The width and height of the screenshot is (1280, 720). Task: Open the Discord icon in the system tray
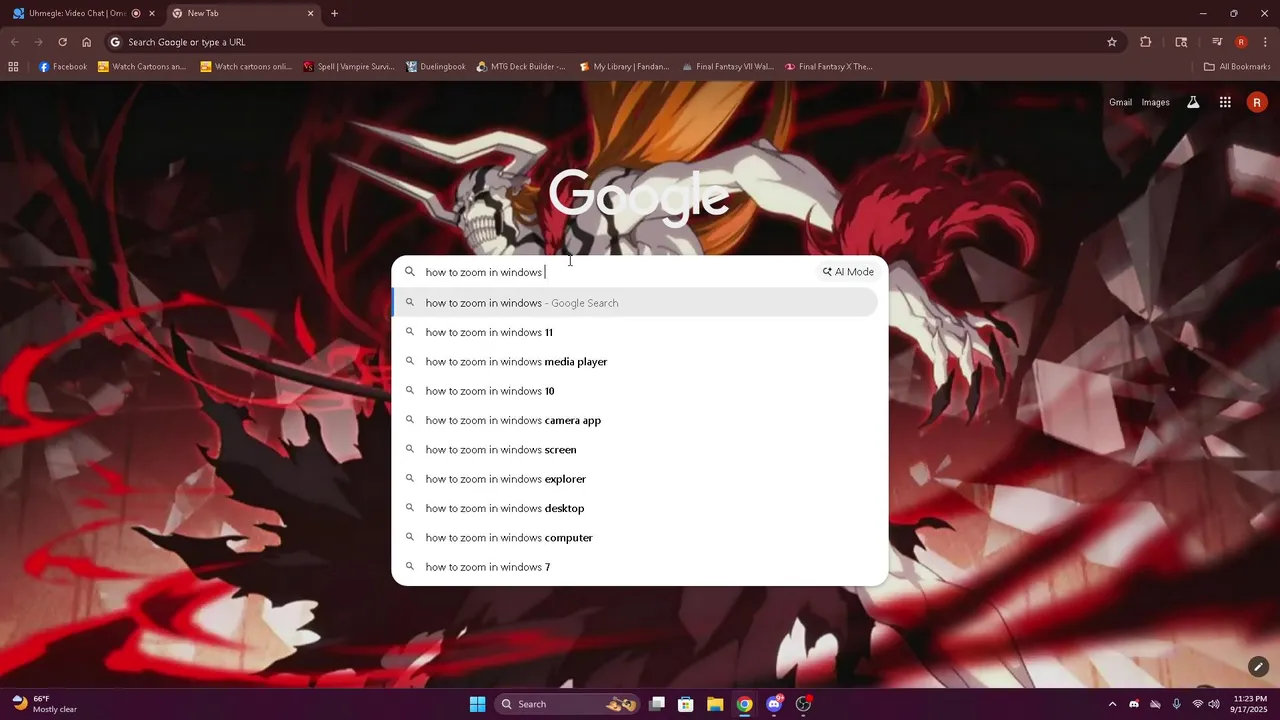coord(1134,704)
